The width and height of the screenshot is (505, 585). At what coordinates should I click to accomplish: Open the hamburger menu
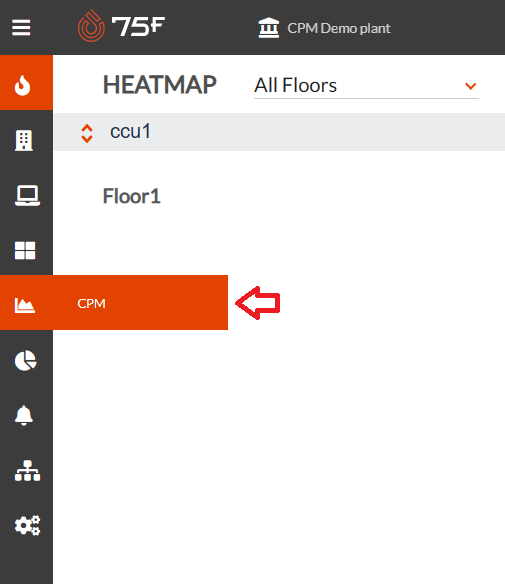tap(21, 28)
